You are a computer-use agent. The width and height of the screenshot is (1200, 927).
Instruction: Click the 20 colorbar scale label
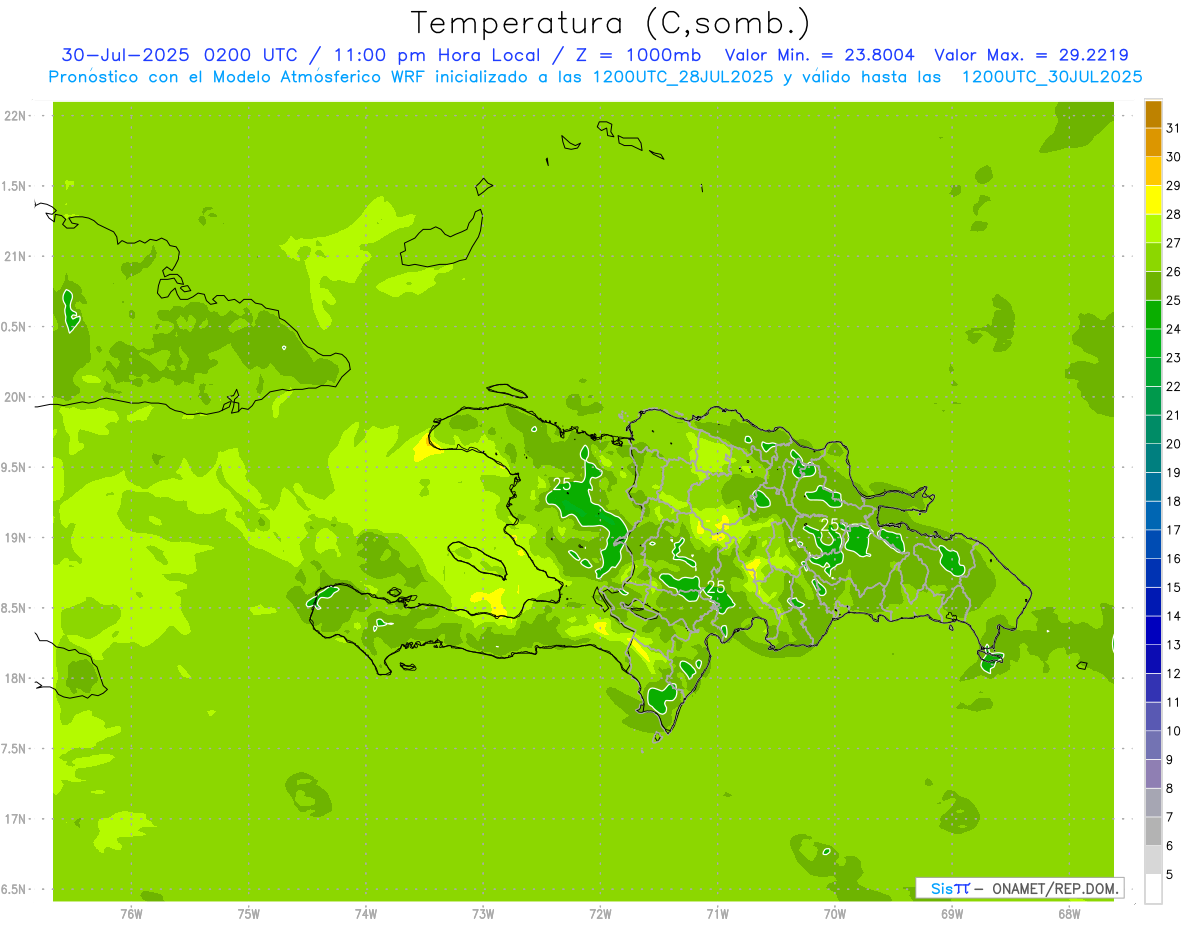point(1174,444)
